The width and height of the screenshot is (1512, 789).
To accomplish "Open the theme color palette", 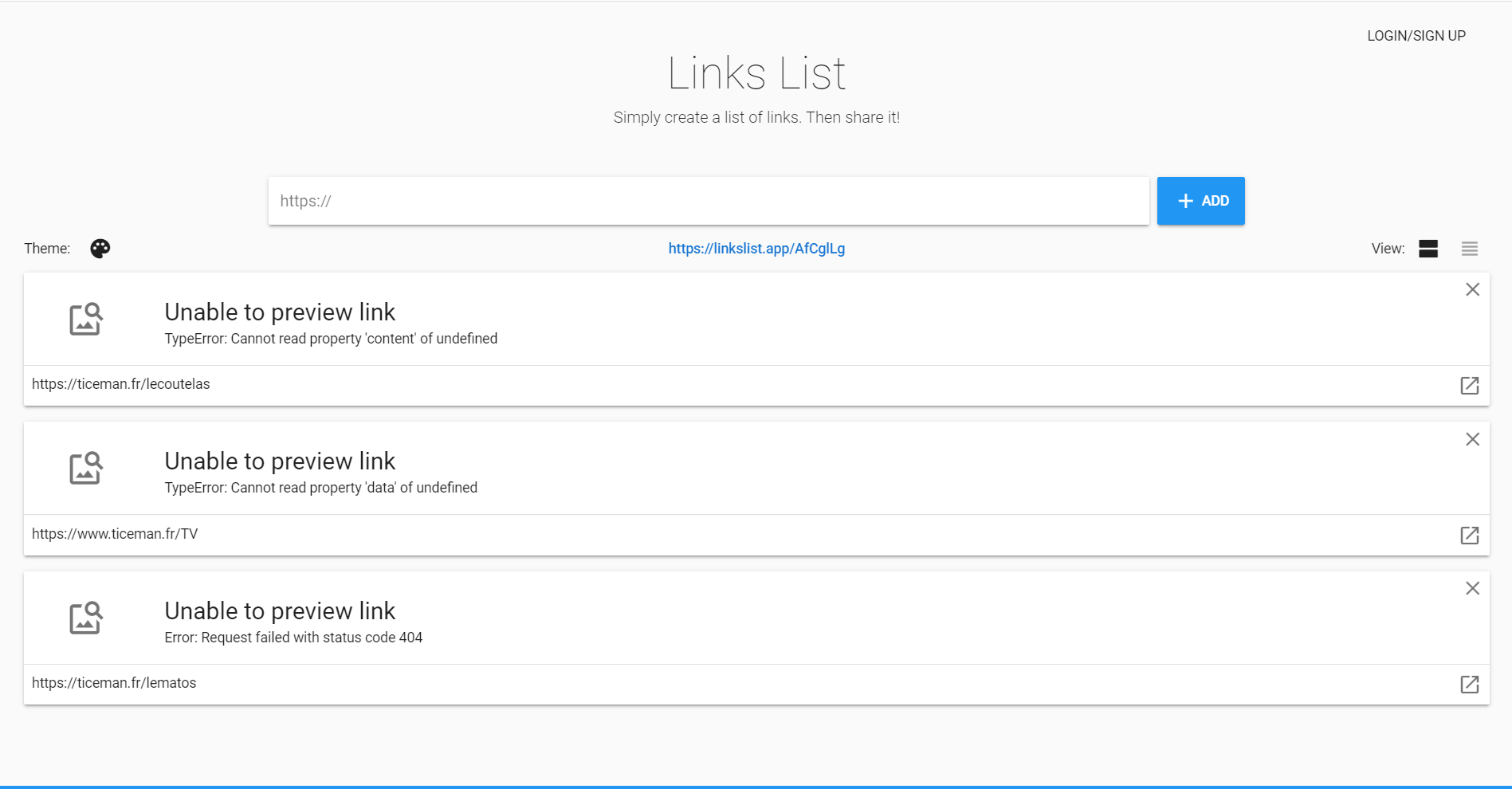I will 100,249.
